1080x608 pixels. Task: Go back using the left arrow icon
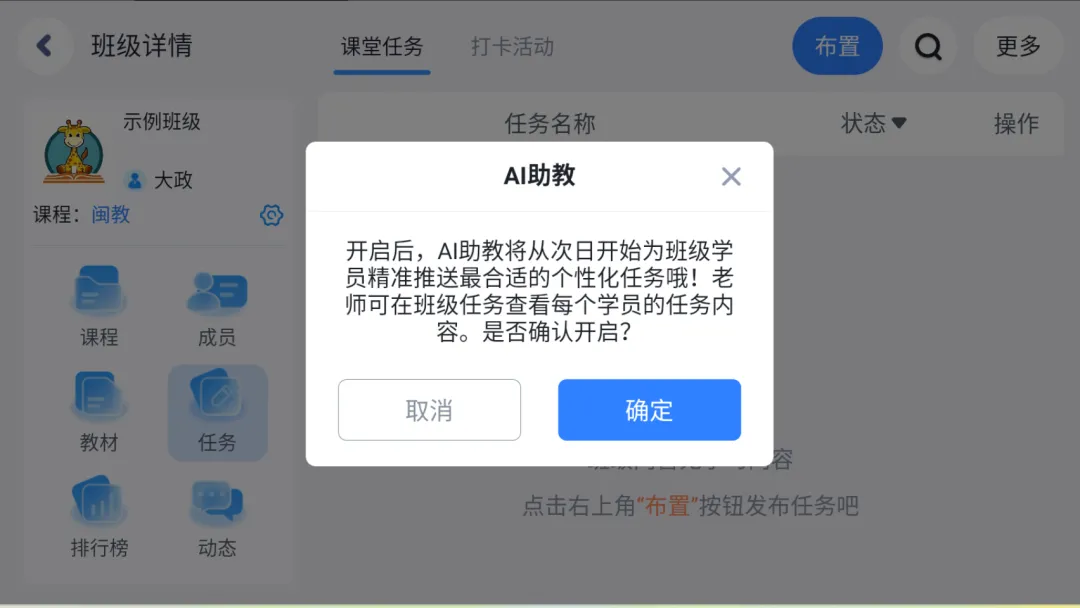(44, 46)
